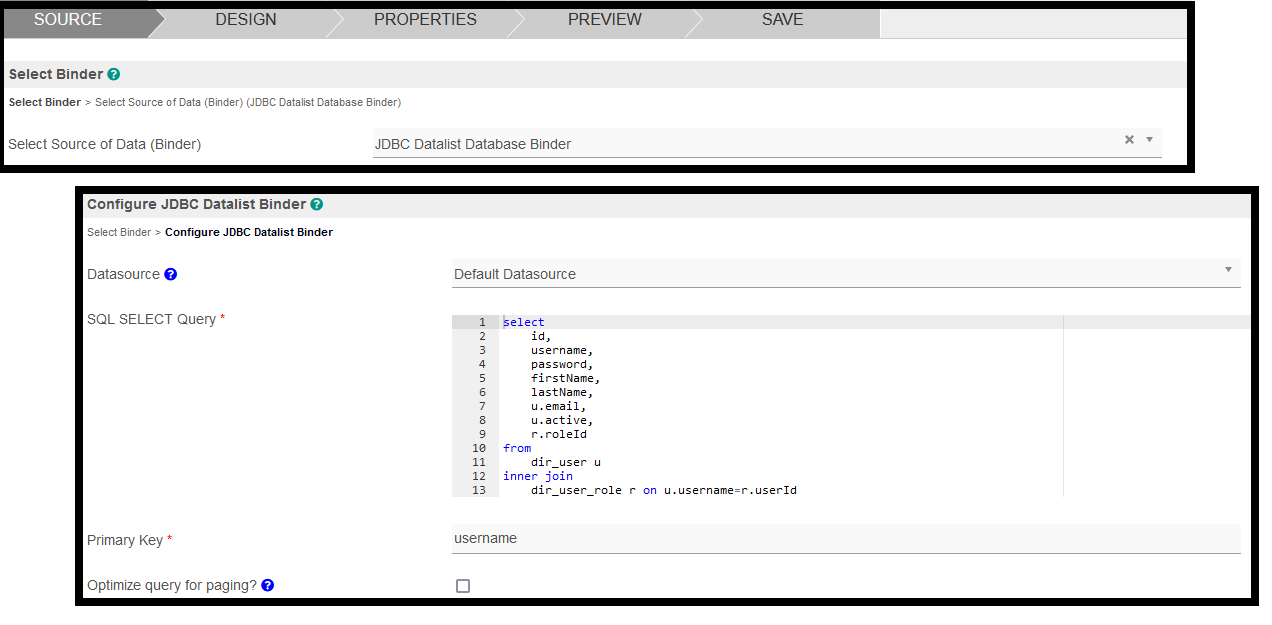Switch to the DESIGN step tab
This screenshot has width=1272, height=625.
(246, 20)
